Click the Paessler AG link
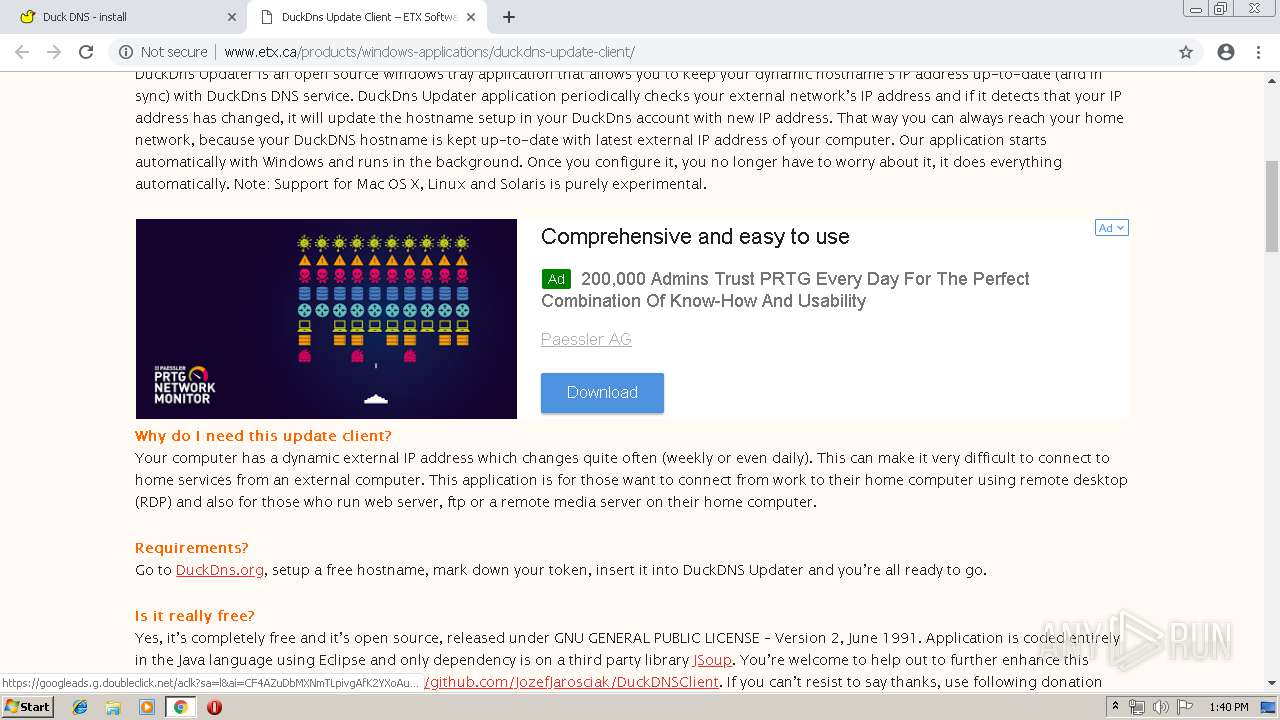Screen dimensions: 1280x720 [586, 339]
